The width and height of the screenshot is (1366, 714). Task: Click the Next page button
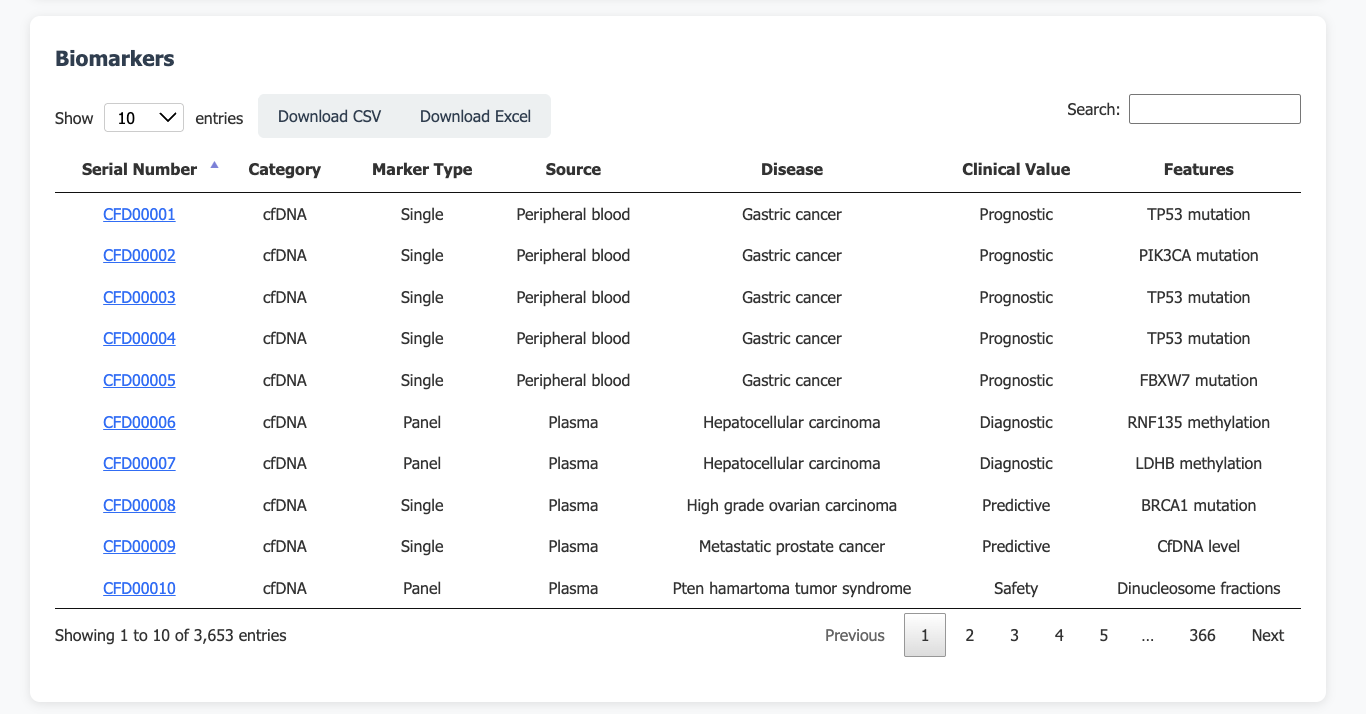coord(1267,635)
